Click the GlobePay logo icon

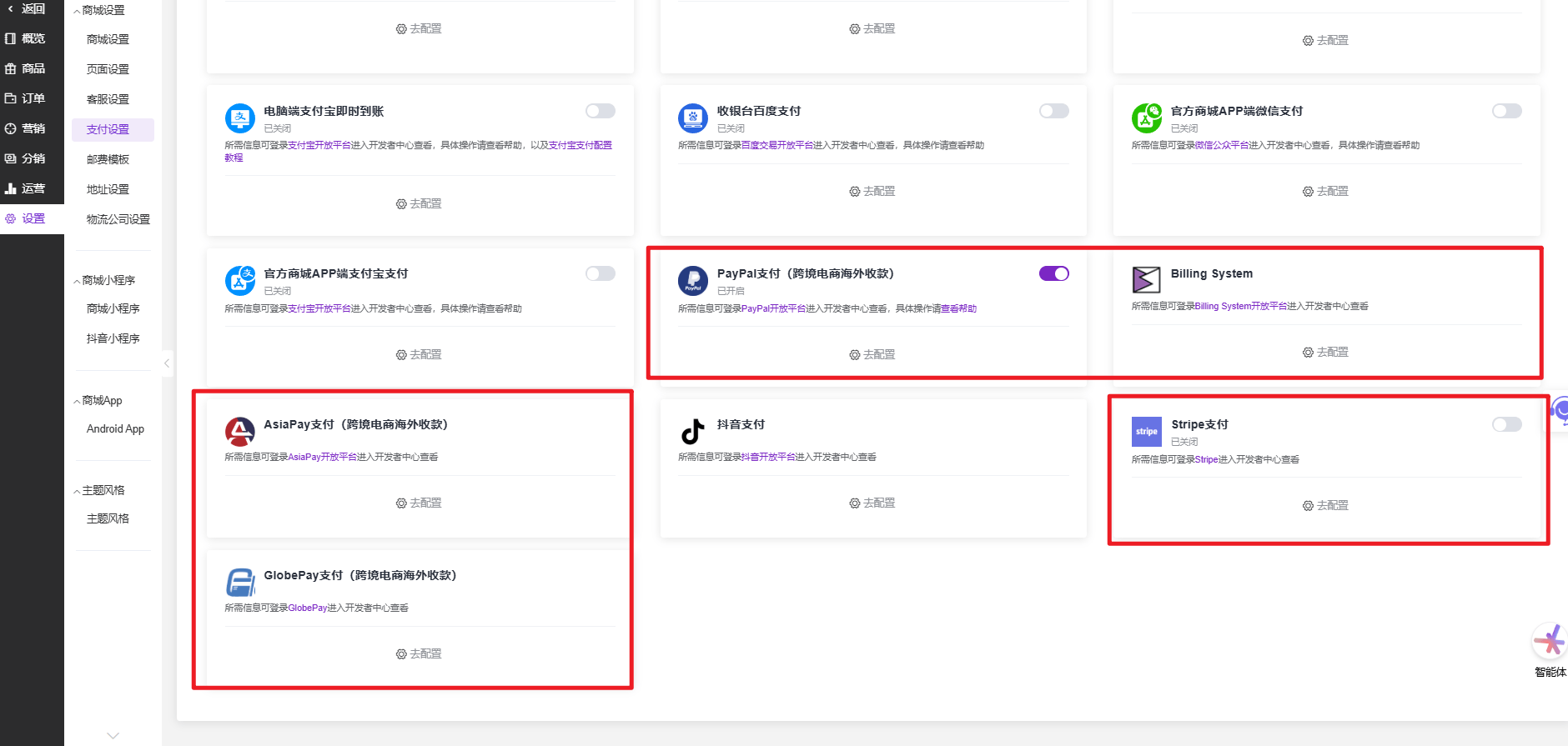(239, 583)
